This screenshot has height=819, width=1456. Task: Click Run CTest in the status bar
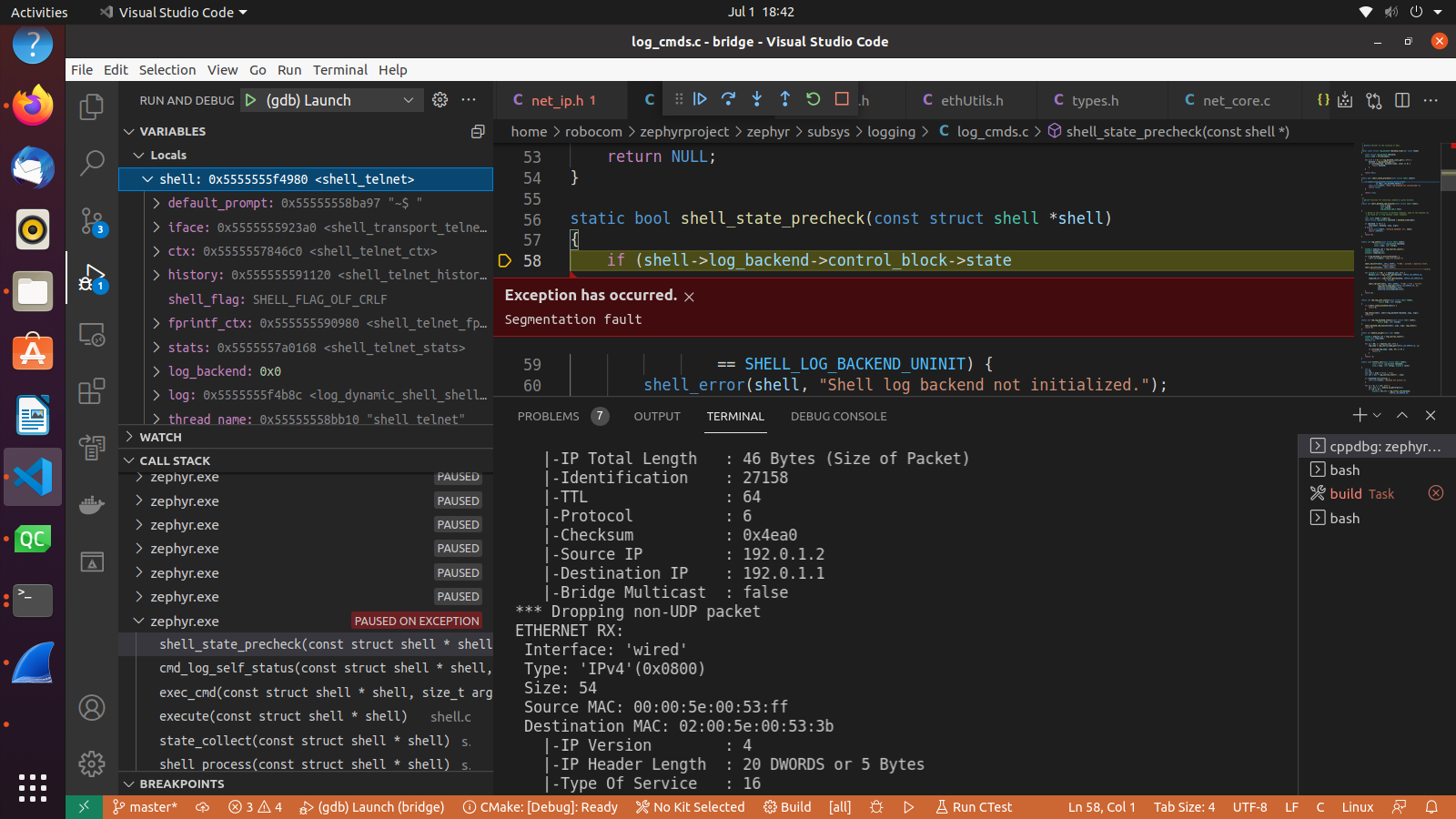click(974, 807)
